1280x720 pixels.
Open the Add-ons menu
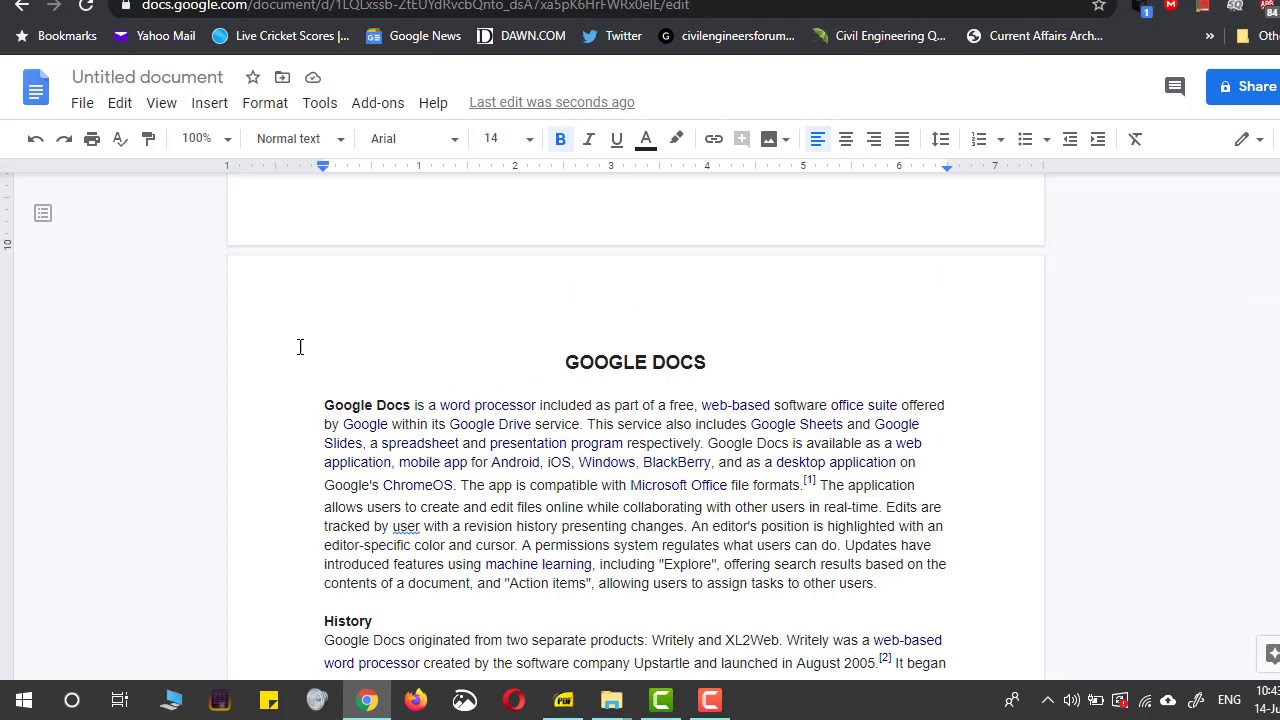[x=378, y=103]
